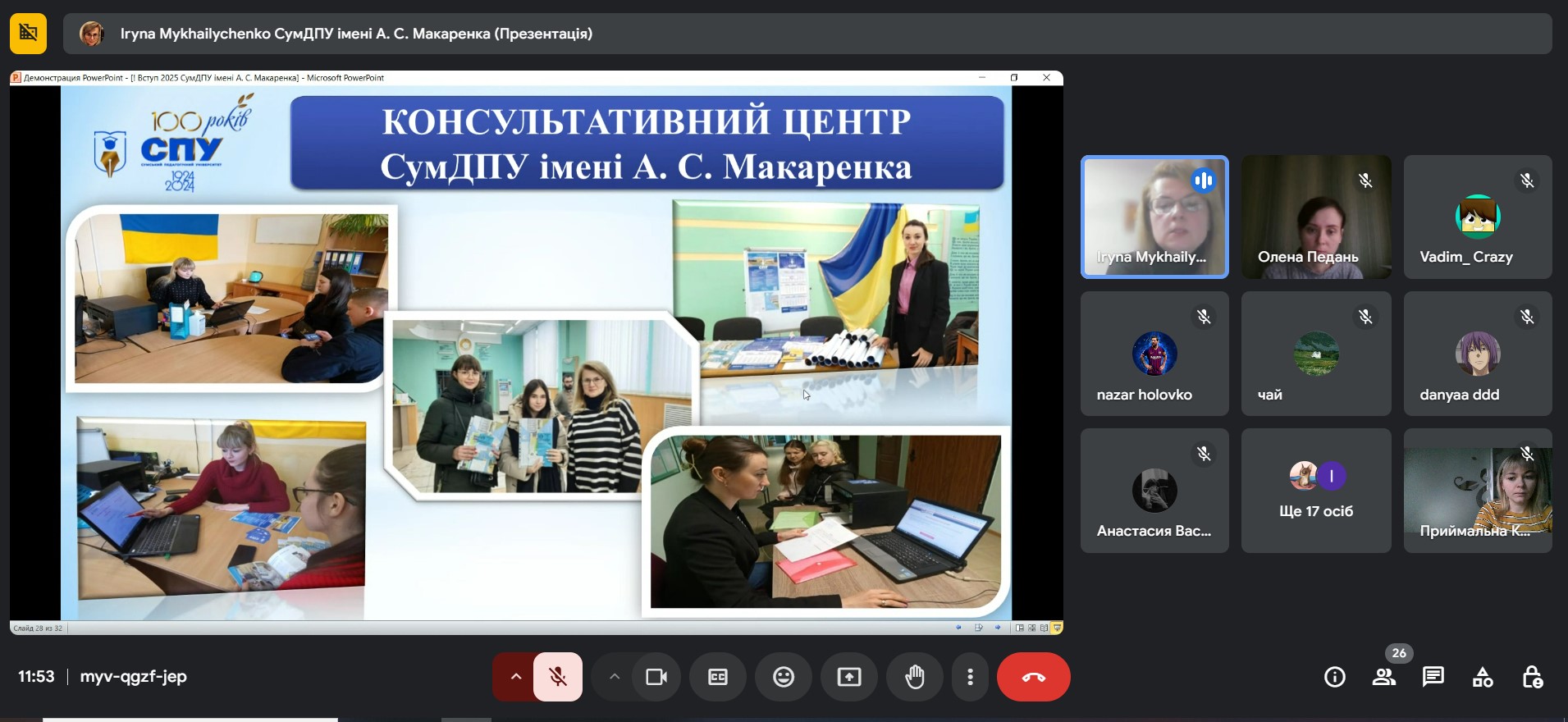
Task: Click the present screen icon
Action: [849, 677]
